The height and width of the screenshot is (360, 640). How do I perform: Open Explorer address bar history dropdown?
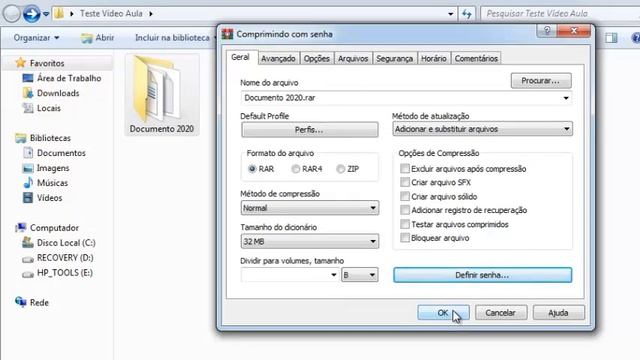tap(451, 14)
